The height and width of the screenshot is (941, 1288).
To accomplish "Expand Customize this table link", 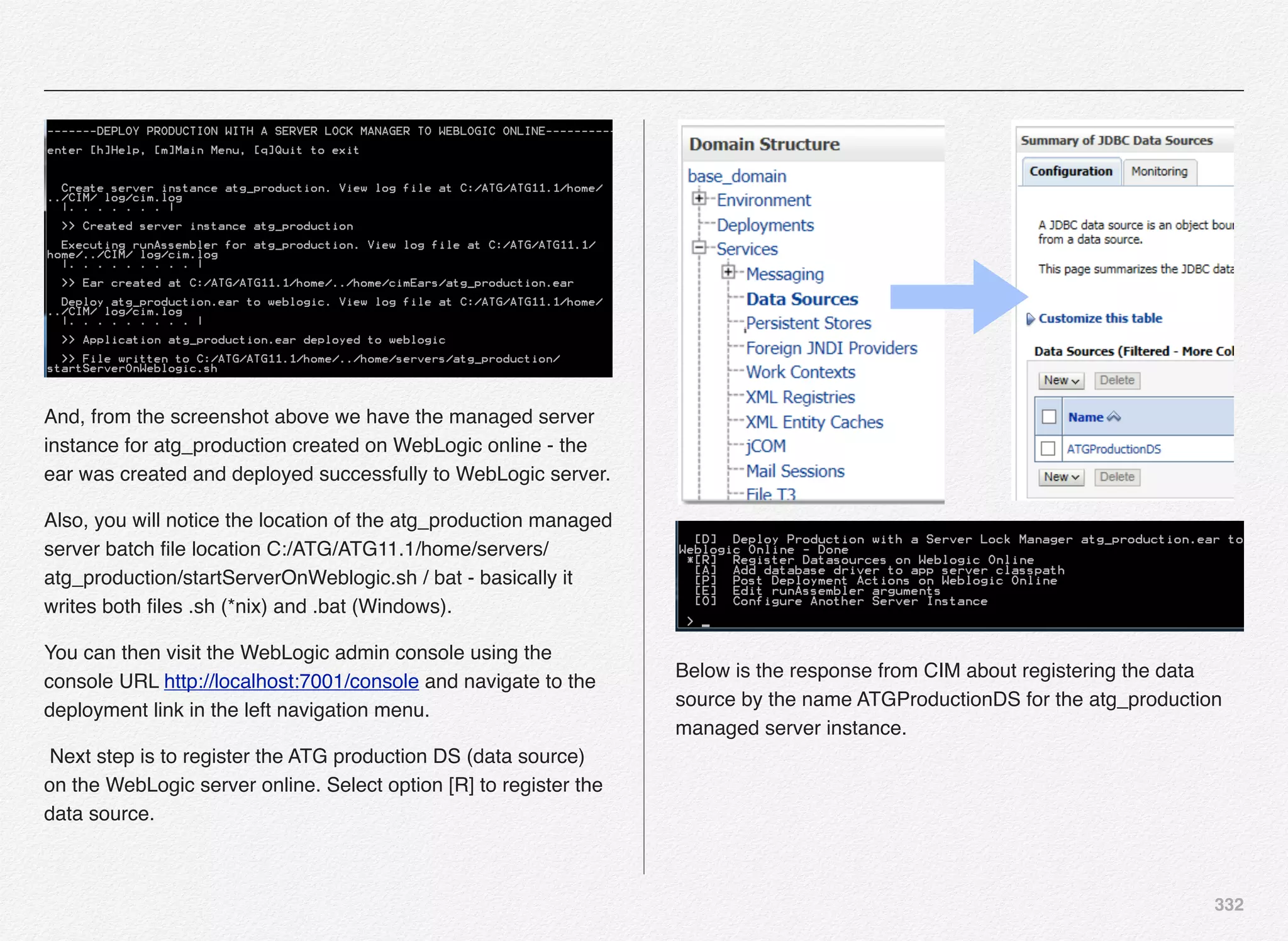I will point(1100,318).
